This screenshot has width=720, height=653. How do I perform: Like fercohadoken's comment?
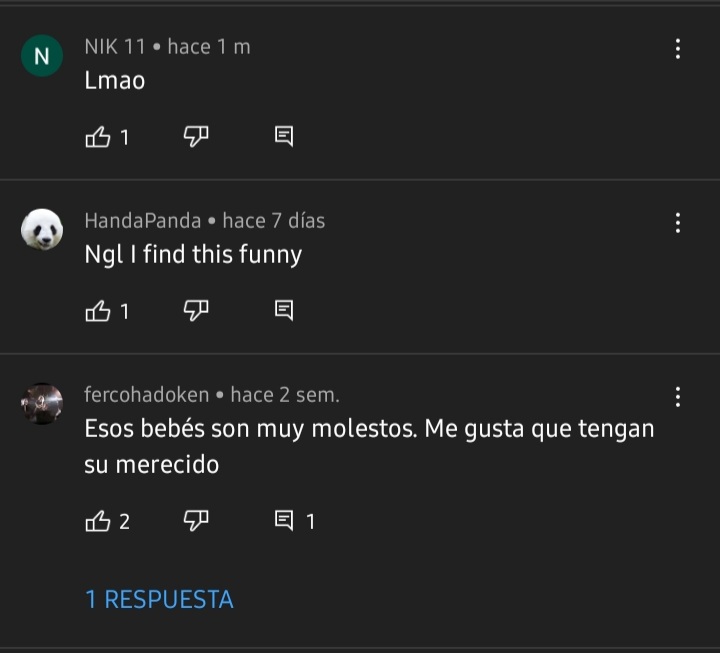click(98, 520)
